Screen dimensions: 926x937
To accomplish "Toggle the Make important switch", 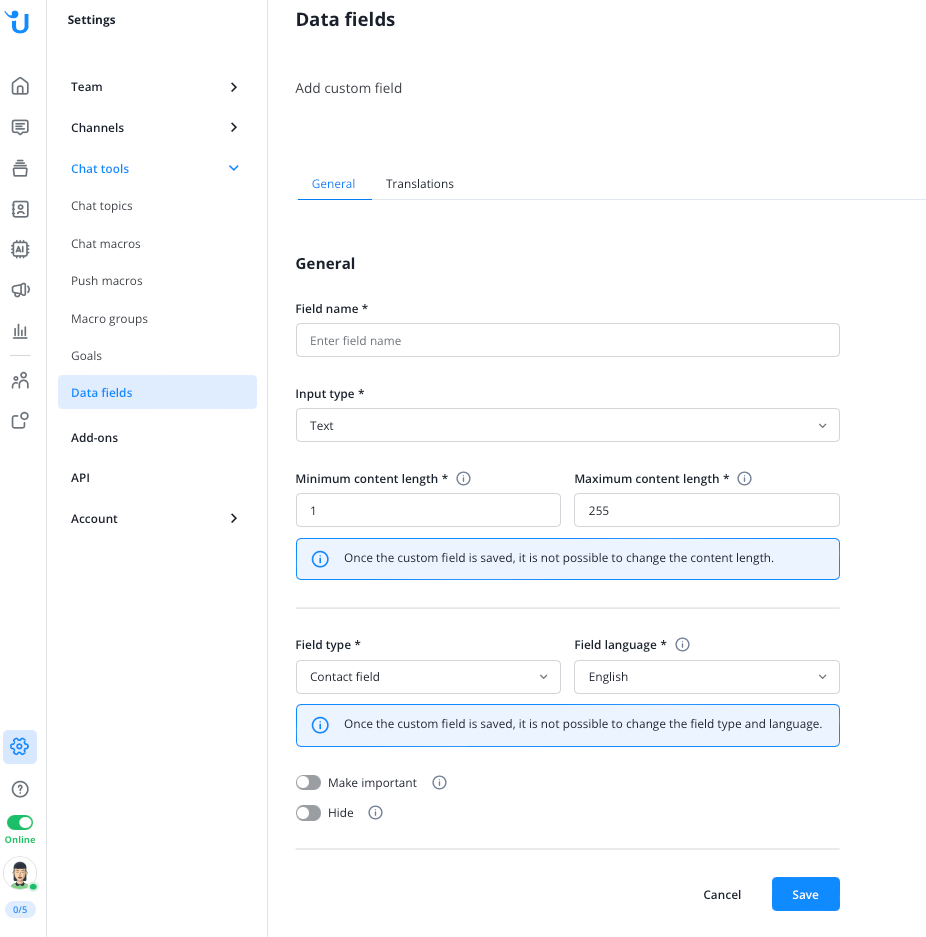I will tap(308, 783).
